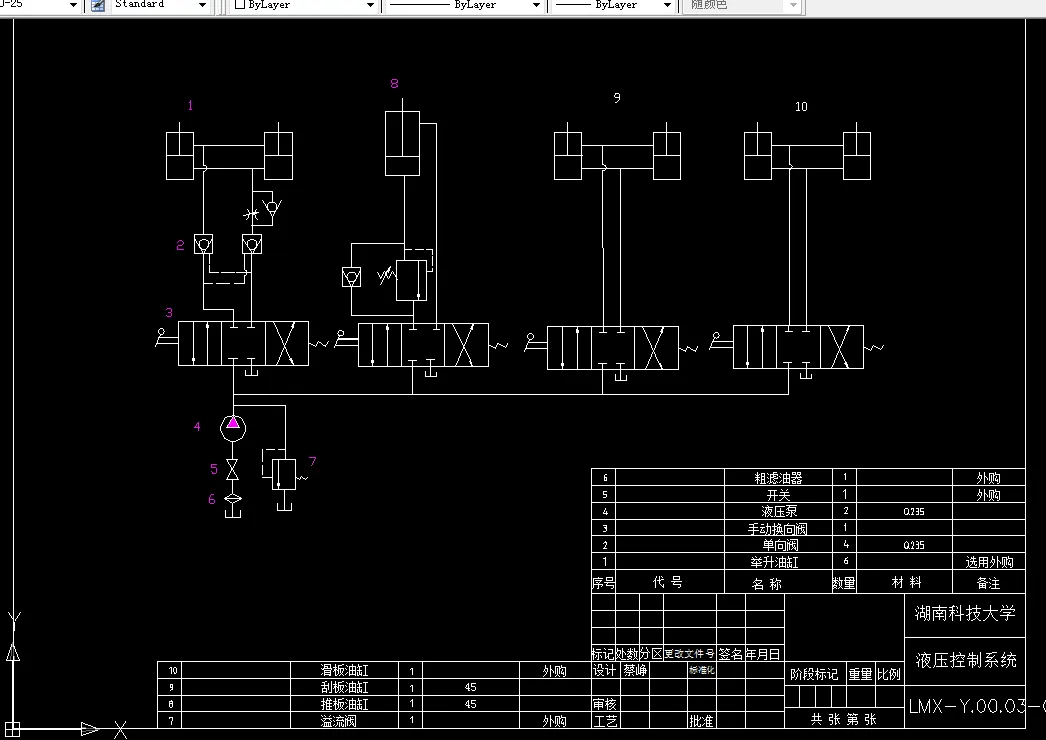Select the 序号 header cell
Screen dimensions: 1046x740
click(604, 583)
